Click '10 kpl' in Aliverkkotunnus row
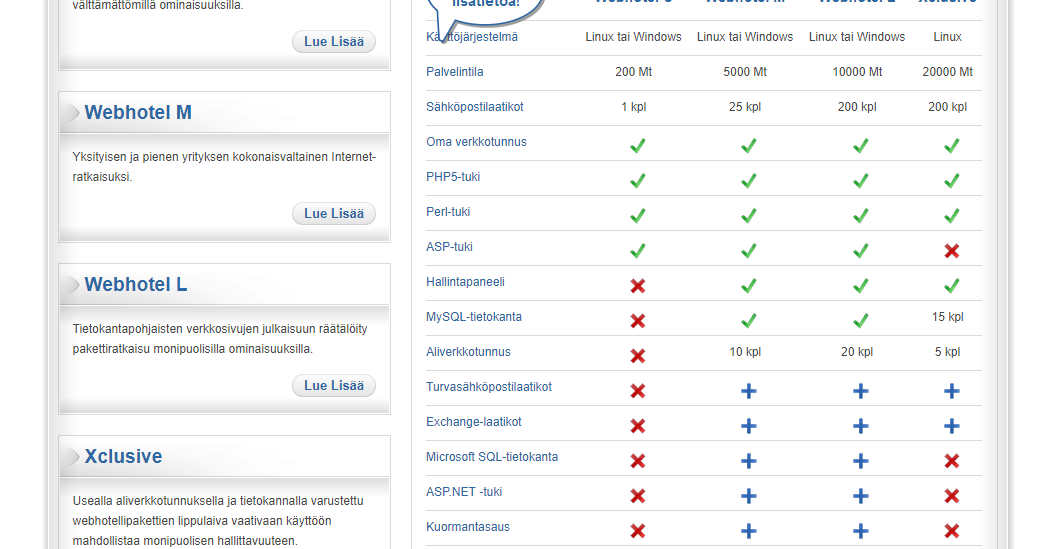This screenshot has width=1057, height=549. click(x=745, y=352)
